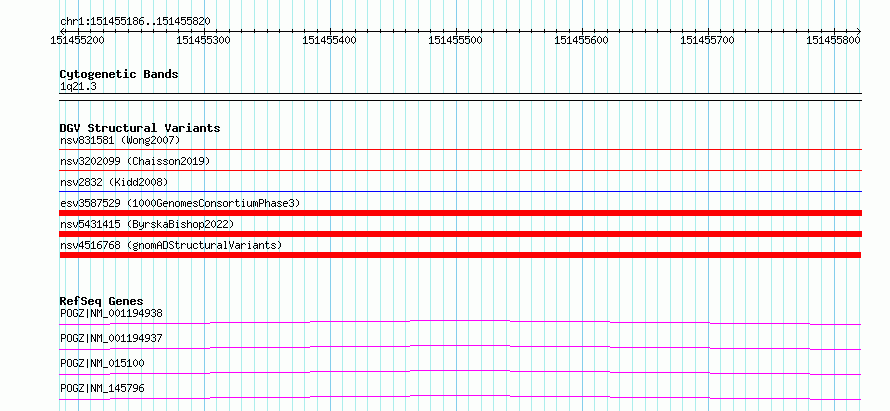Click ruler coordinate 151455500

click(455, 40)
